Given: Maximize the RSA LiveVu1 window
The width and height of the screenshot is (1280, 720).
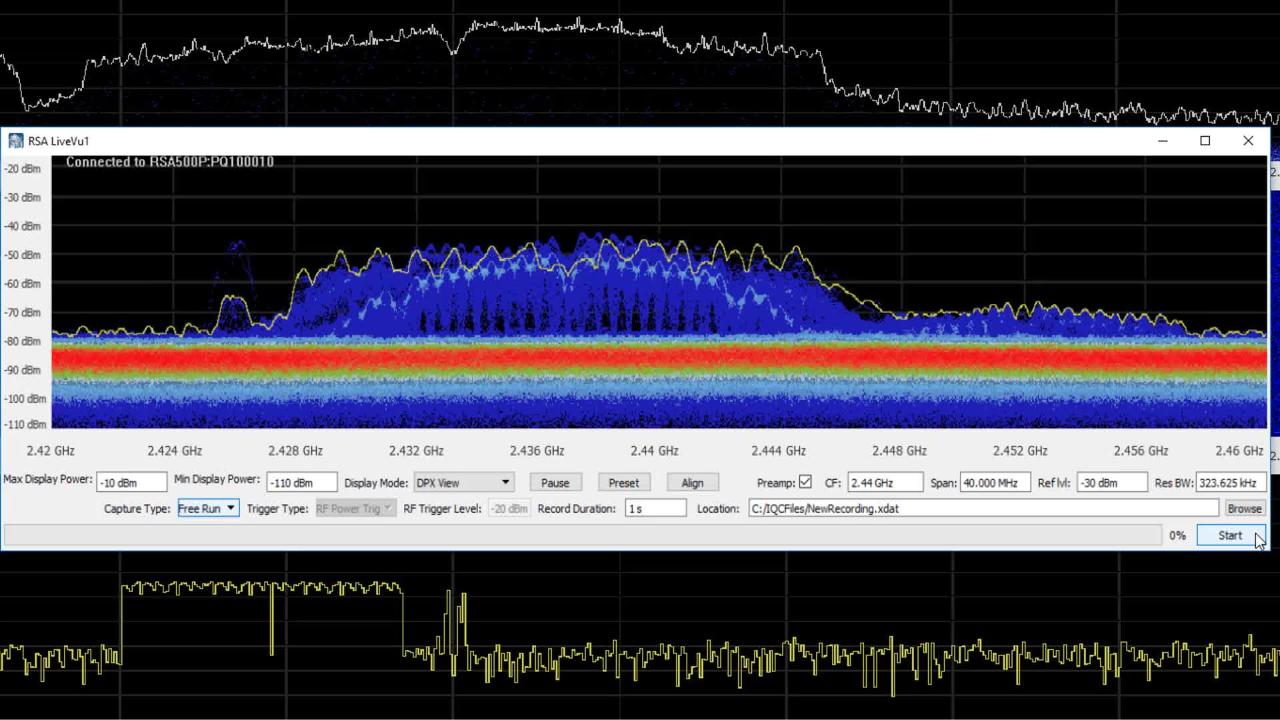Looking at the screenshot, I should pyautogui.click(x=1205, y=141).
